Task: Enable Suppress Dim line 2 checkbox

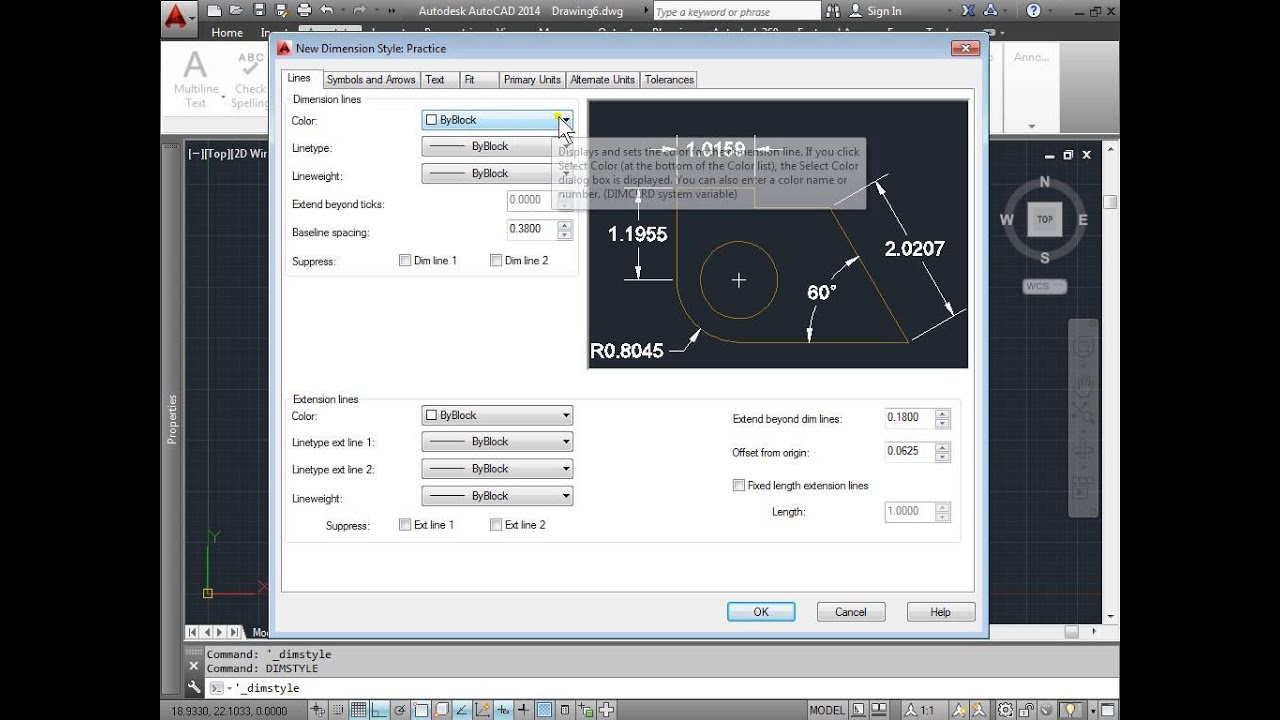Action: pos(496,260)
